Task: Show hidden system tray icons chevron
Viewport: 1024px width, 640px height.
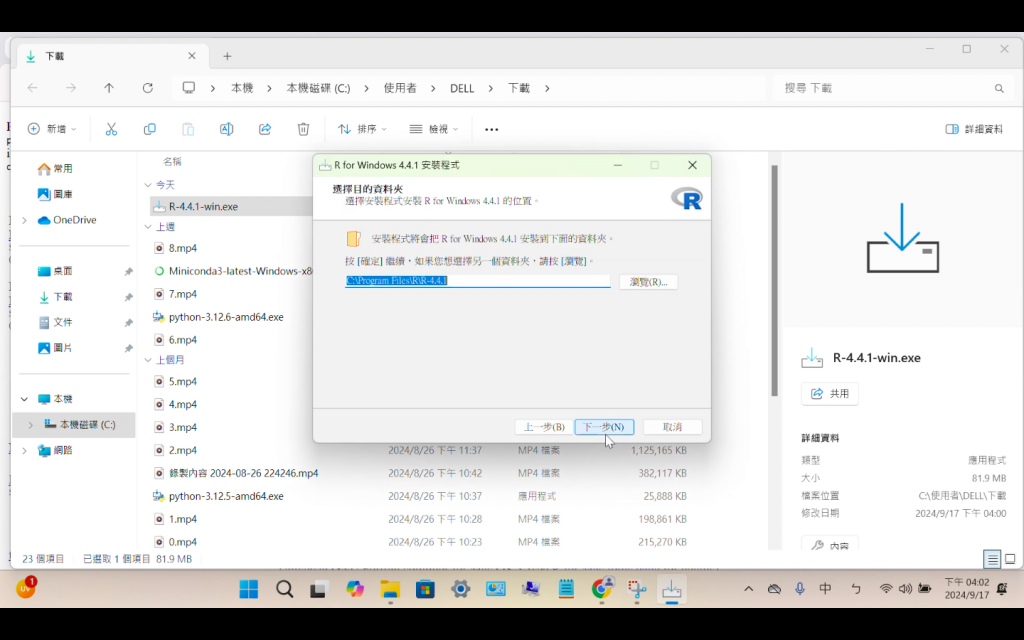Action: coord(748,588)
